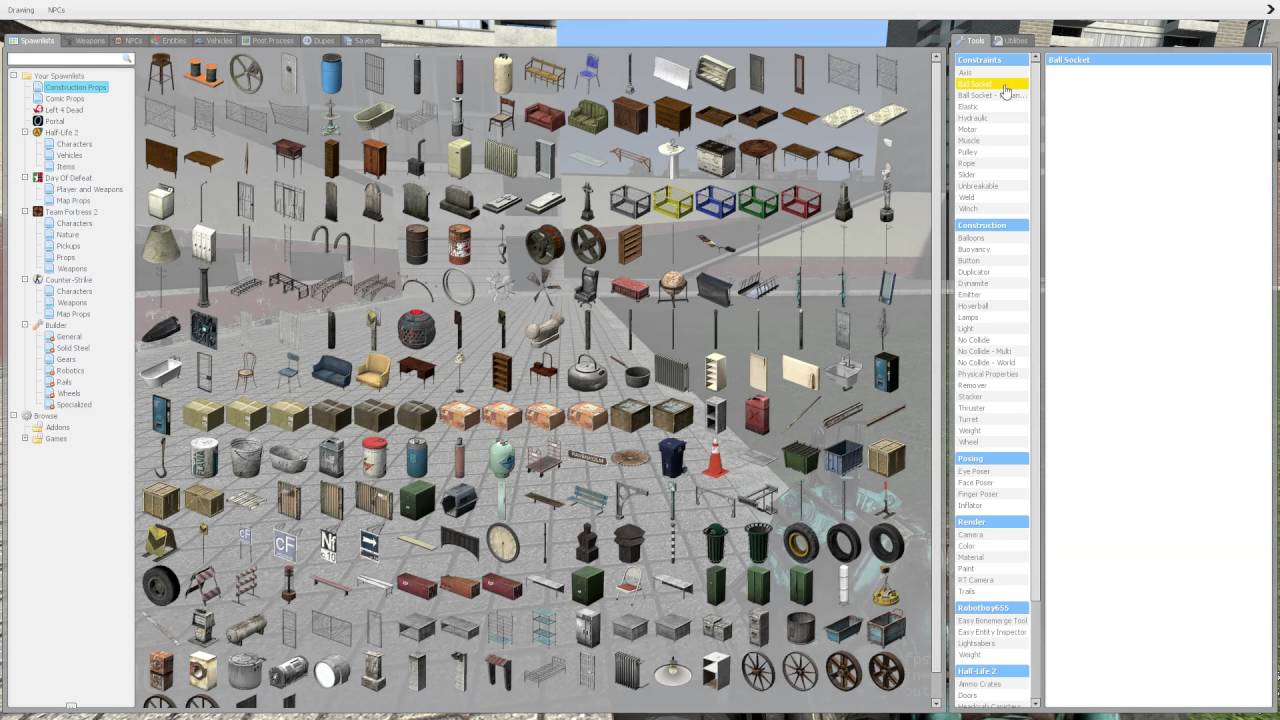1280x720 pixels.
Task: Click the Portal spawnlist icon
Action: (x=38, y=121)
